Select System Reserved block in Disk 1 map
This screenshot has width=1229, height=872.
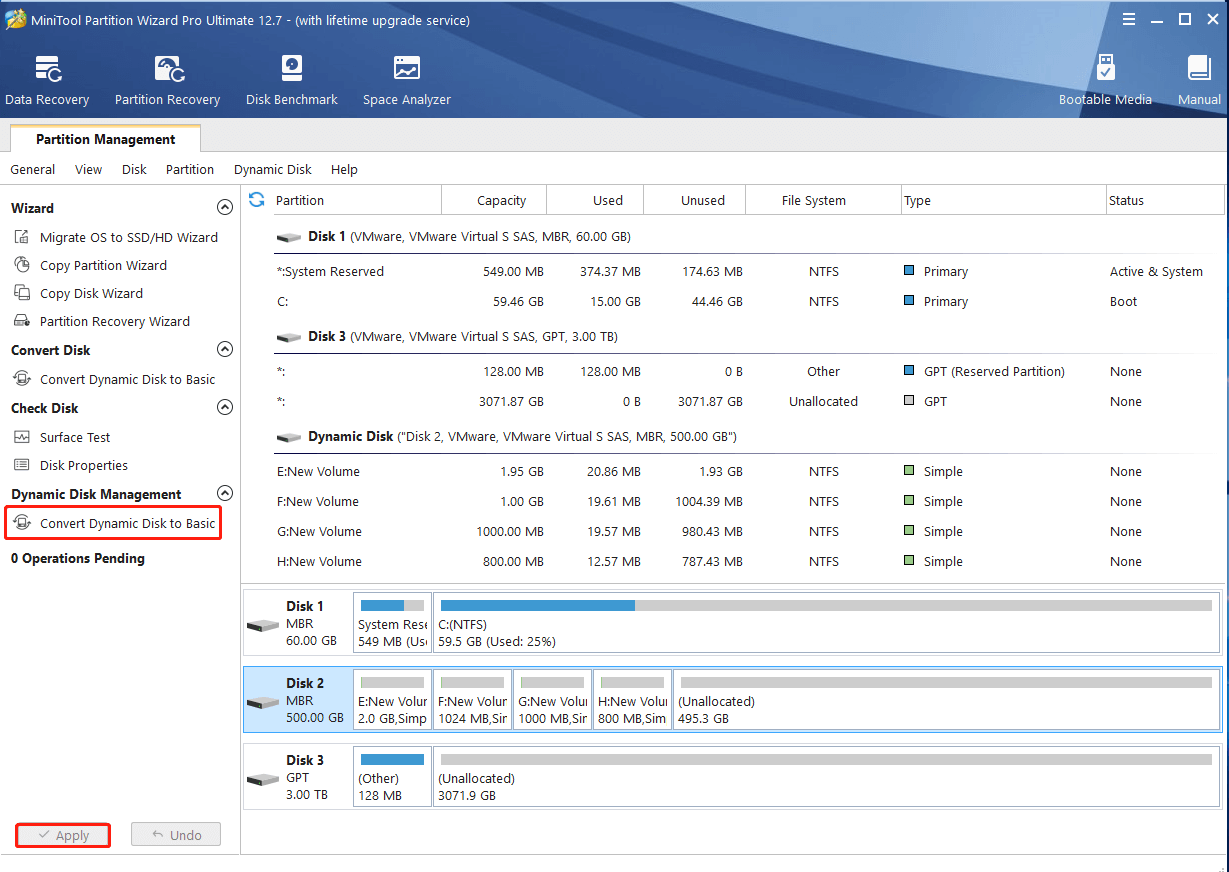pyautogui.click(x=392, y=623)
